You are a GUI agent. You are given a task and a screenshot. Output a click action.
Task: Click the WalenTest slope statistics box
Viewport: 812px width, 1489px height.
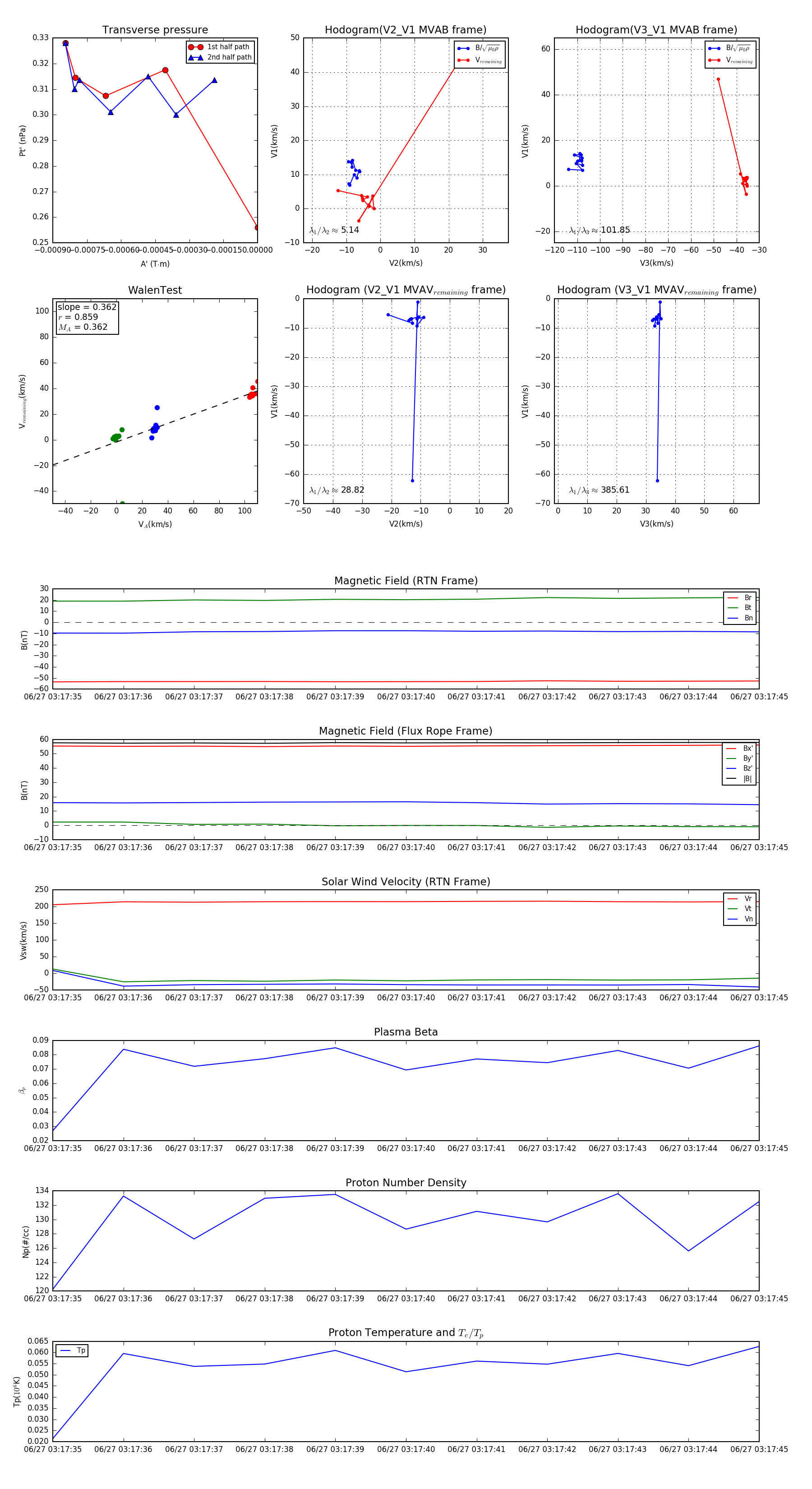click(87, 317)
